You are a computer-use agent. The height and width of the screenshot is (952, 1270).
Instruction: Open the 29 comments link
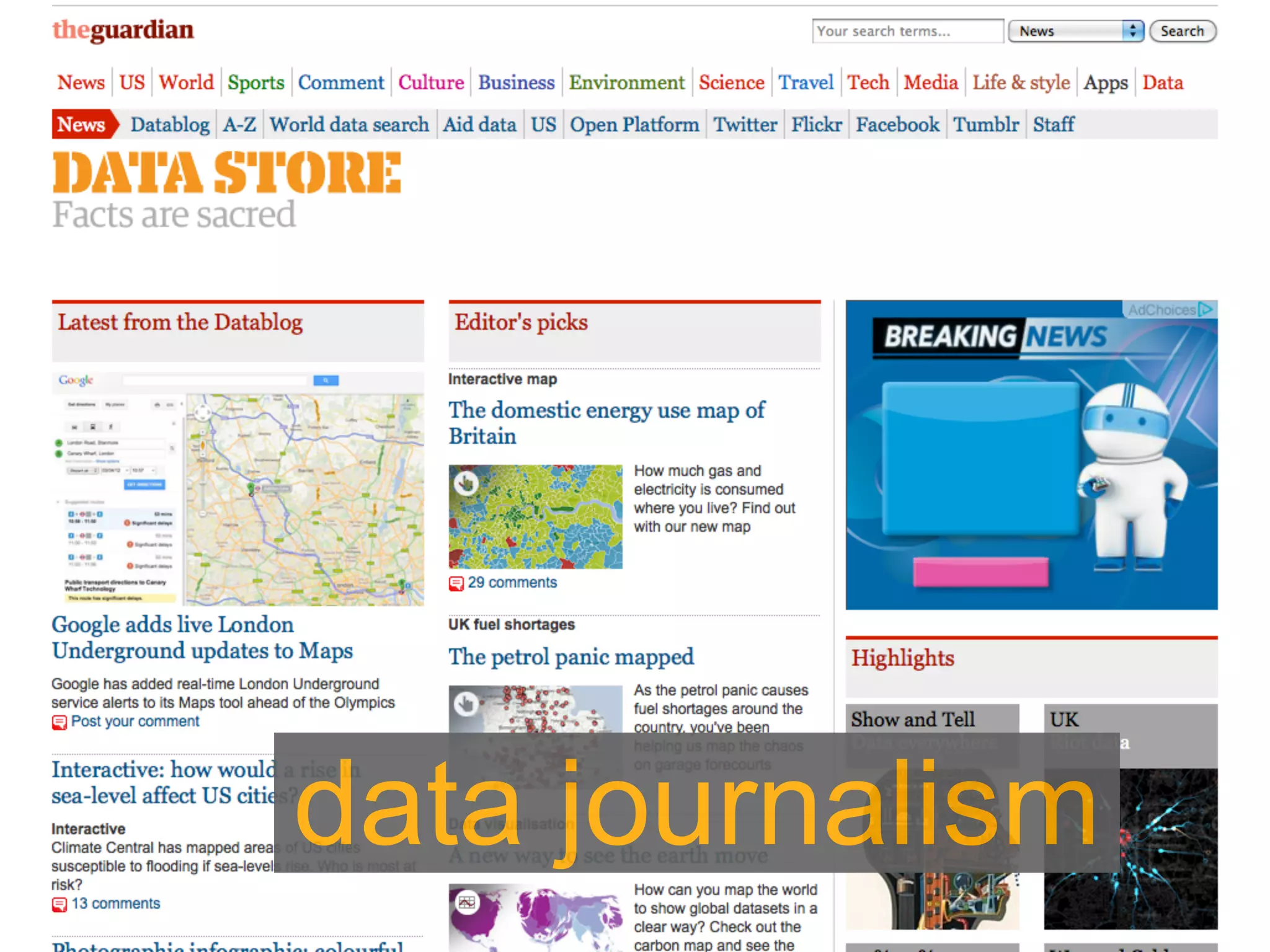pos(512,583)
